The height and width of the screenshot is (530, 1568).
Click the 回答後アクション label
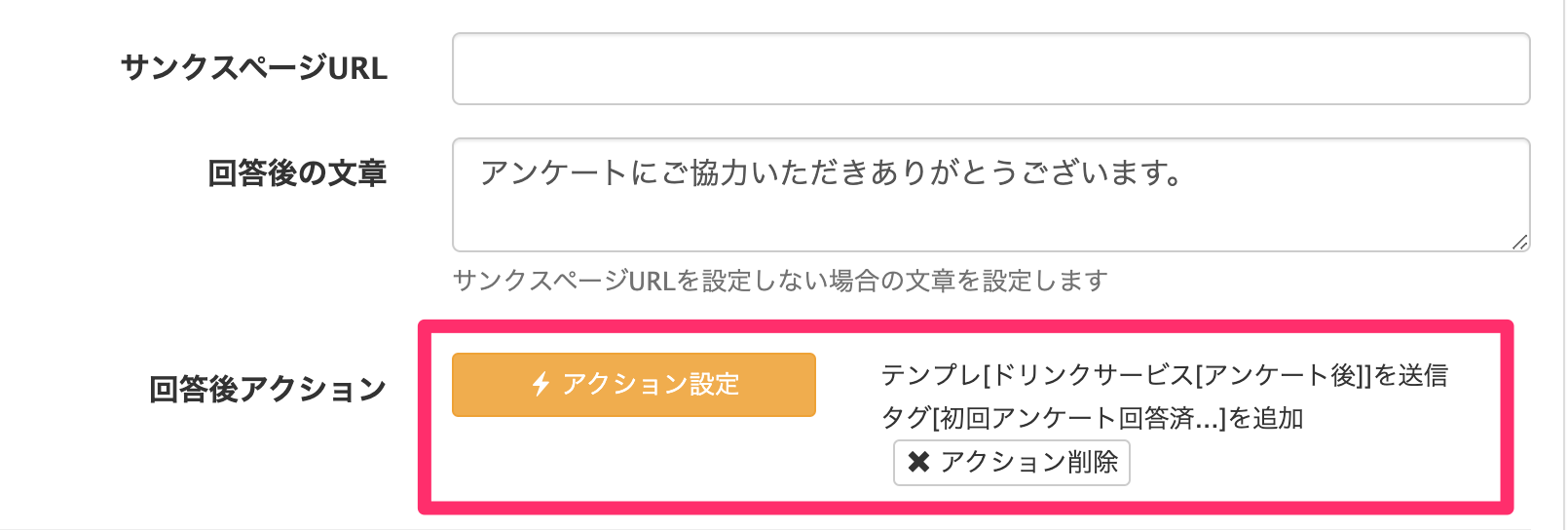268,389
